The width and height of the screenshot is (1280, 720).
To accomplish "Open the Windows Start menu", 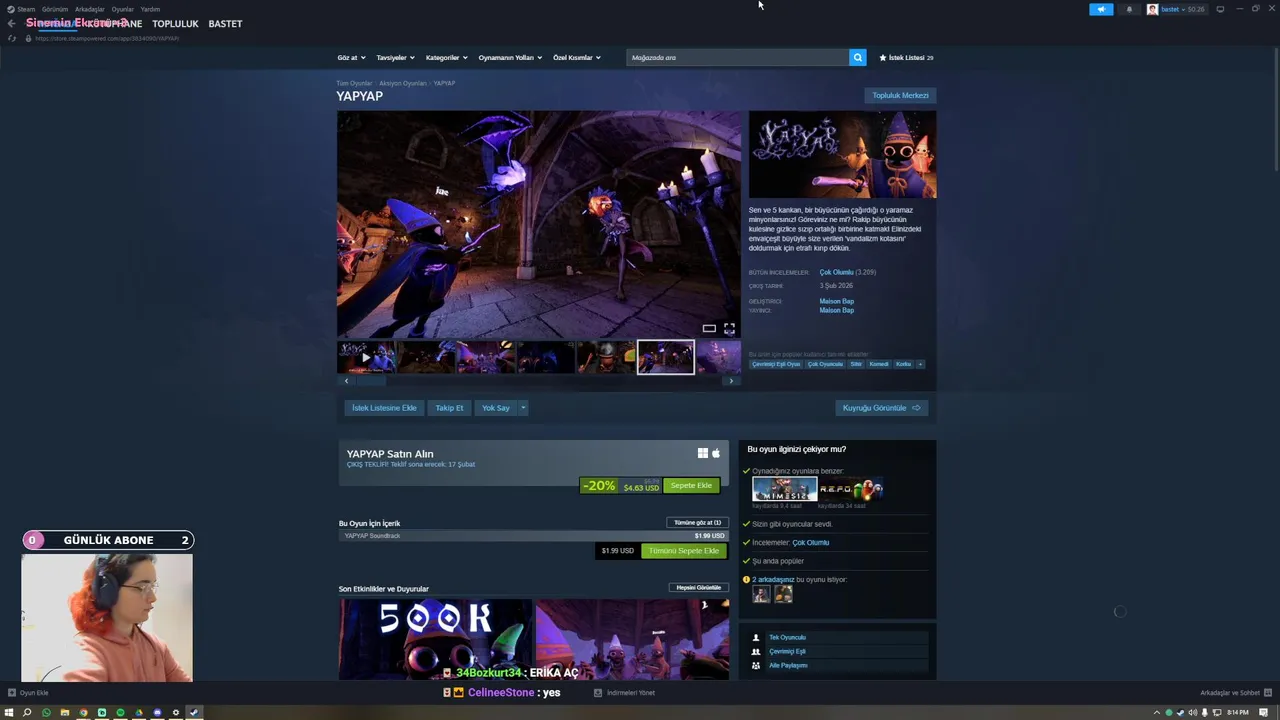I will [x=9, y=713].
